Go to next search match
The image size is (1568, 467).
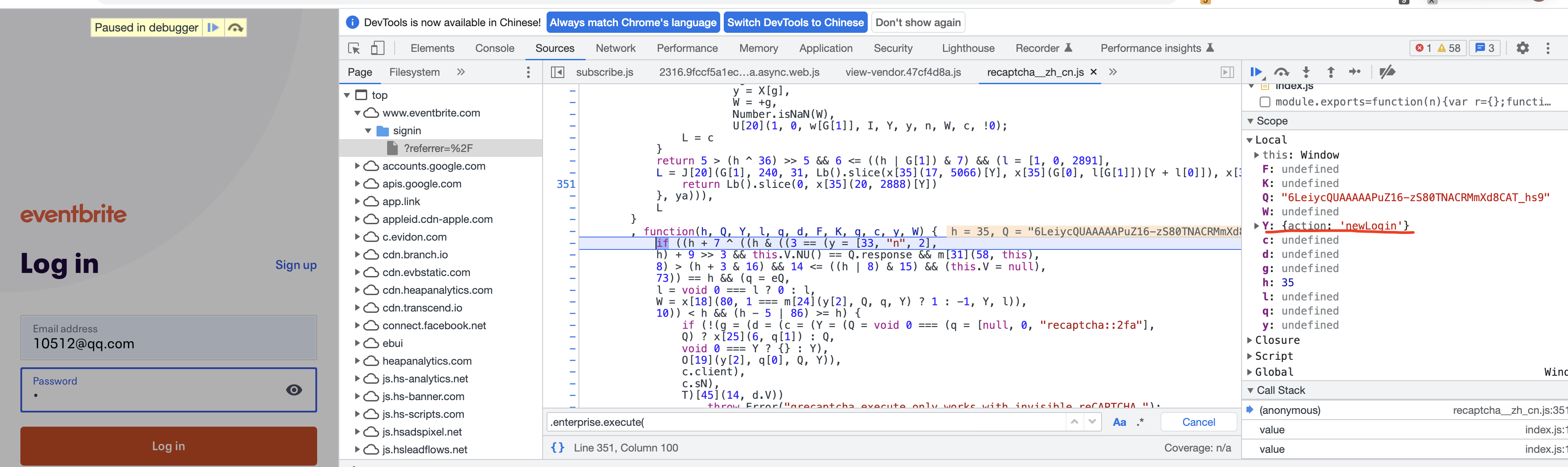pyautogui.click(x=1092, y=421)
